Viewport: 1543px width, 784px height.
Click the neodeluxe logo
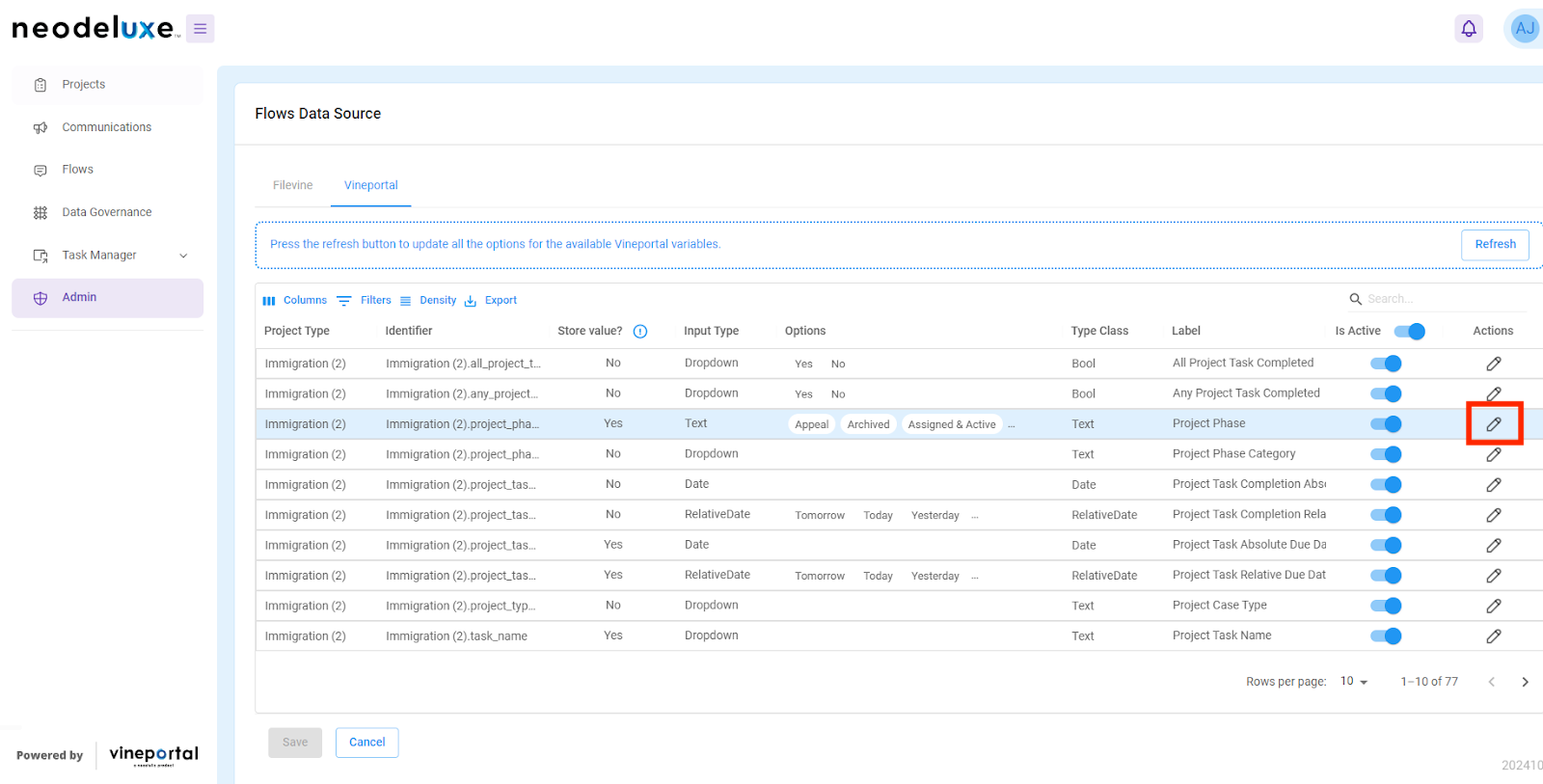point(95,28)
